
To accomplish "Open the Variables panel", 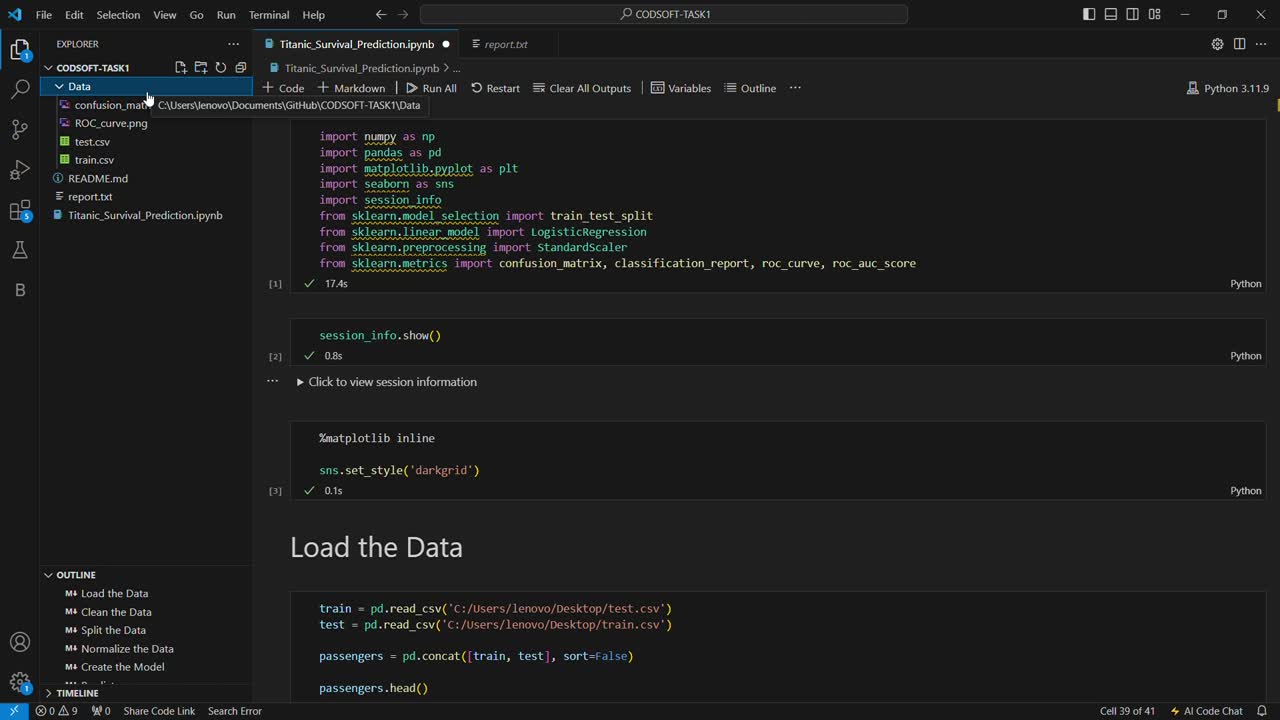I will click(x=681, y=88).
